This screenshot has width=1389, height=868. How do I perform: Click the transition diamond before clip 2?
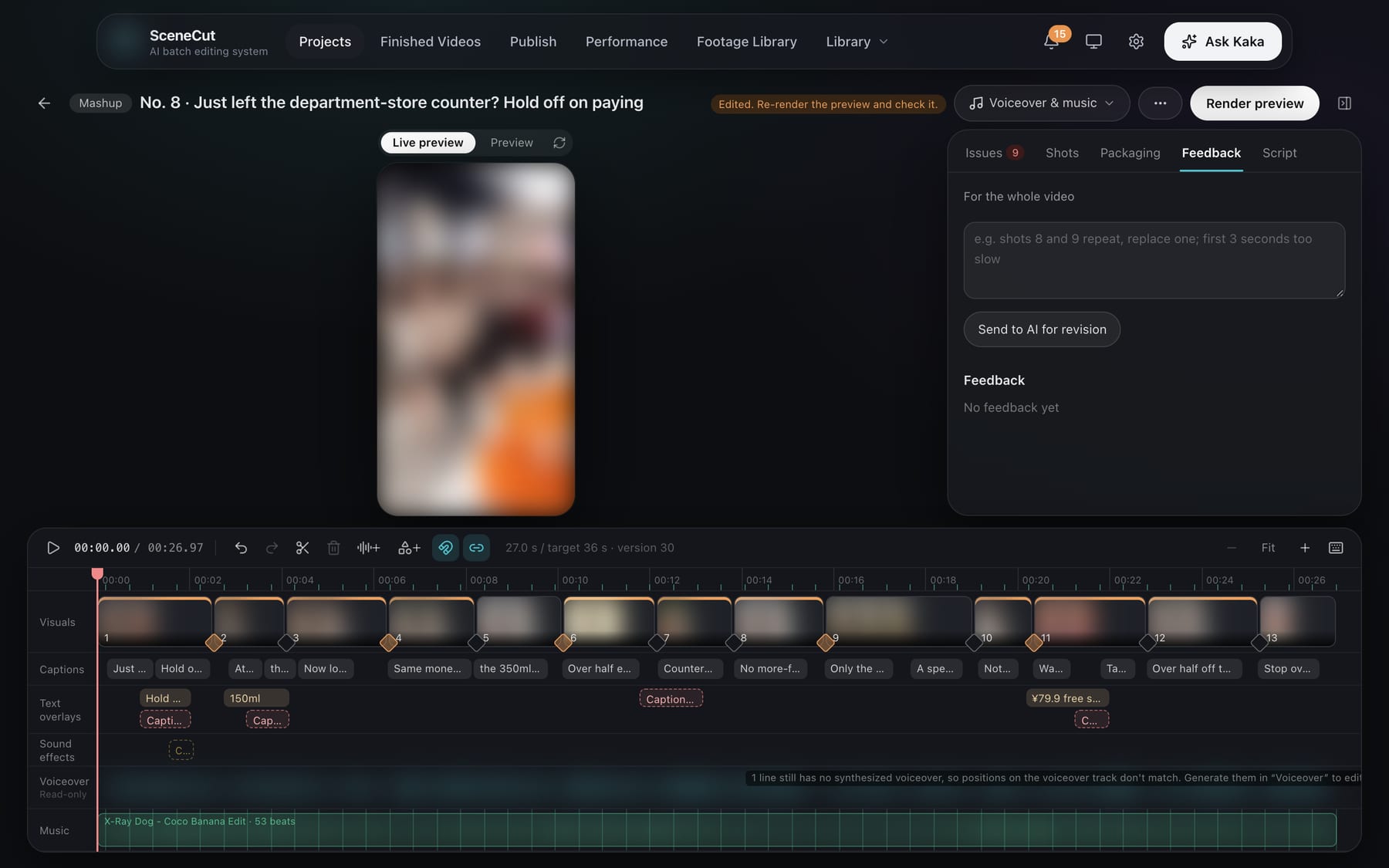(214, 642)
